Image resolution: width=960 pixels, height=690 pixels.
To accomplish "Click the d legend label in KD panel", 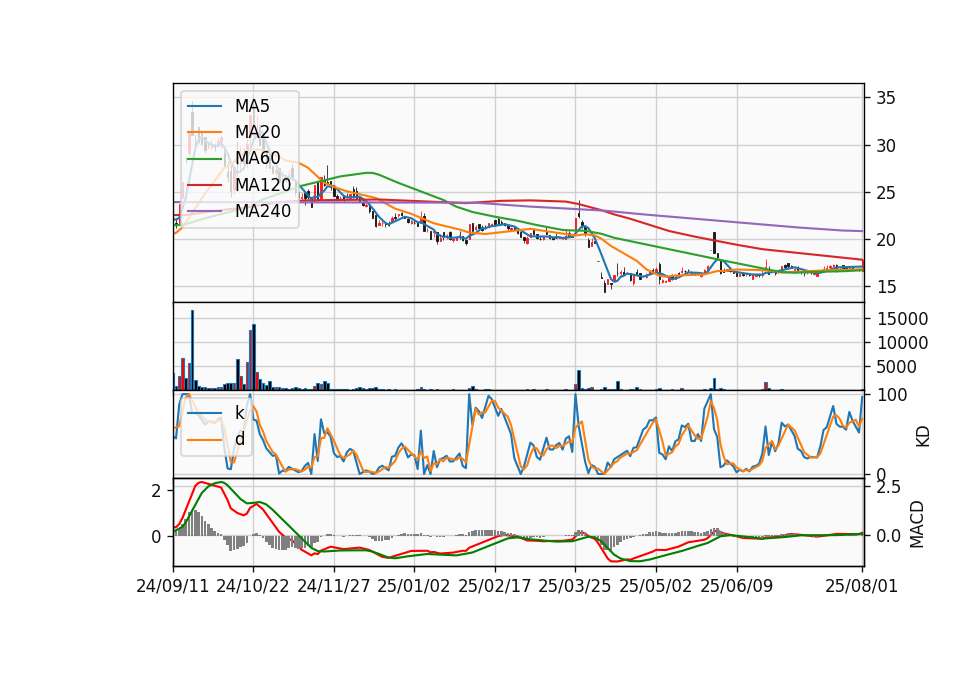I will pos(239,439).
